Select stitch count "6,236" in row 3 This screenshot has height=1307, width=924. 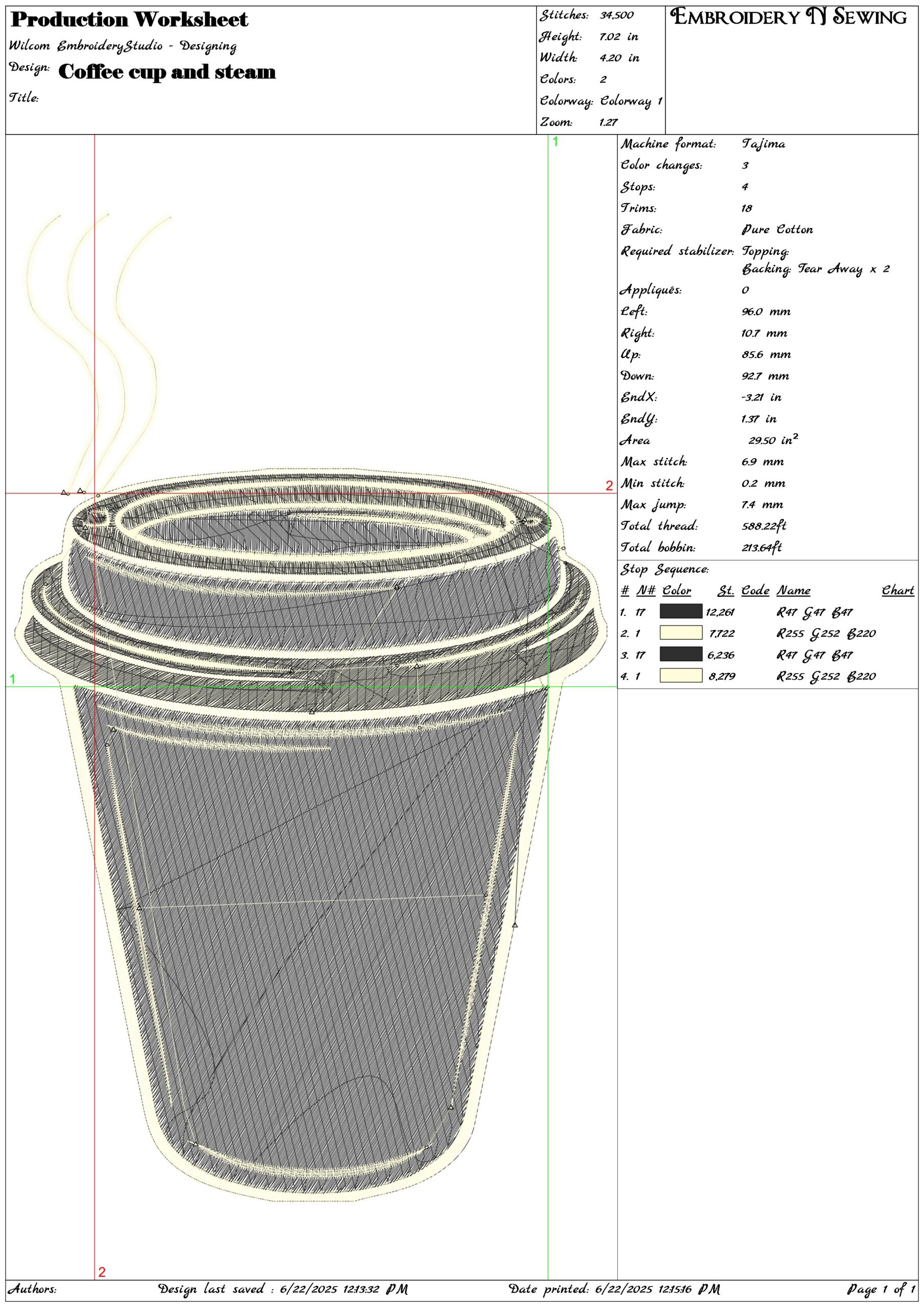point(721,655)
